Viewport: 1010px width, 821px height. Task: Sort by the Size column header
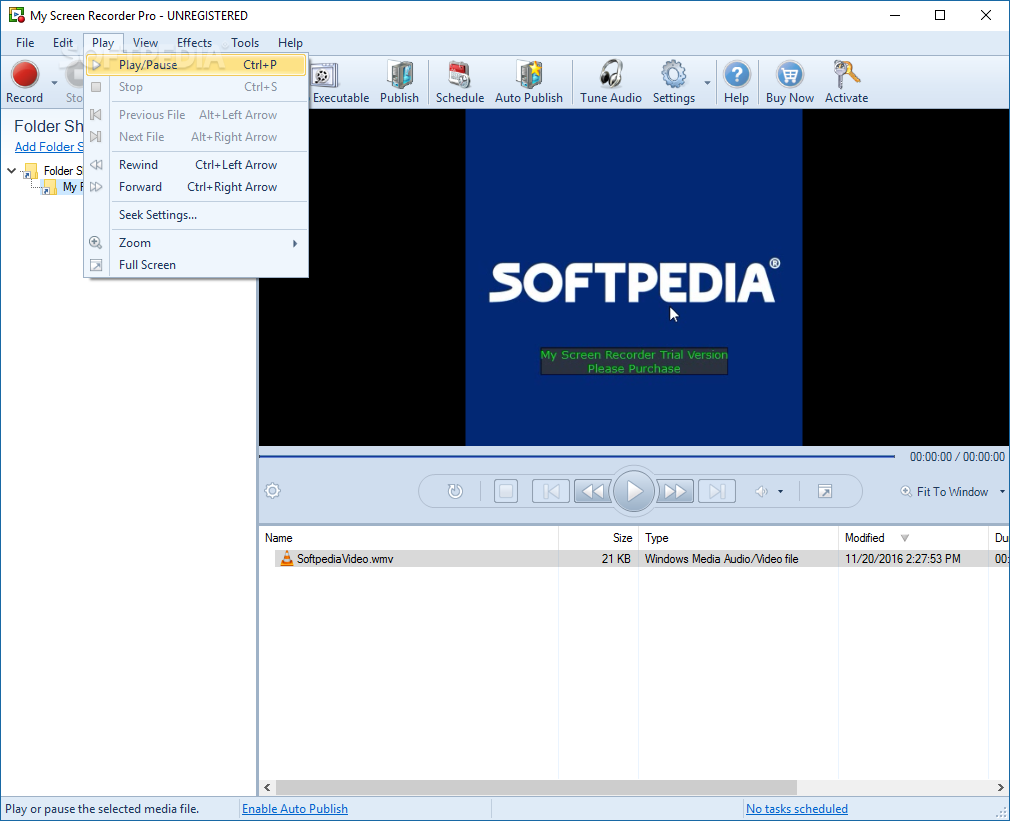598,538
